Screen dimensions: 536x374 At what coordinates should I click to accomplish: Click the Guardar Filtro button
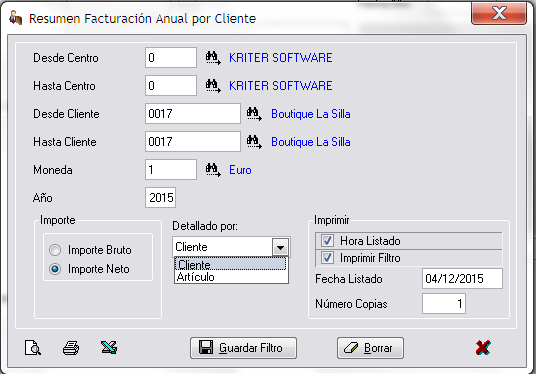coord(243,348)
